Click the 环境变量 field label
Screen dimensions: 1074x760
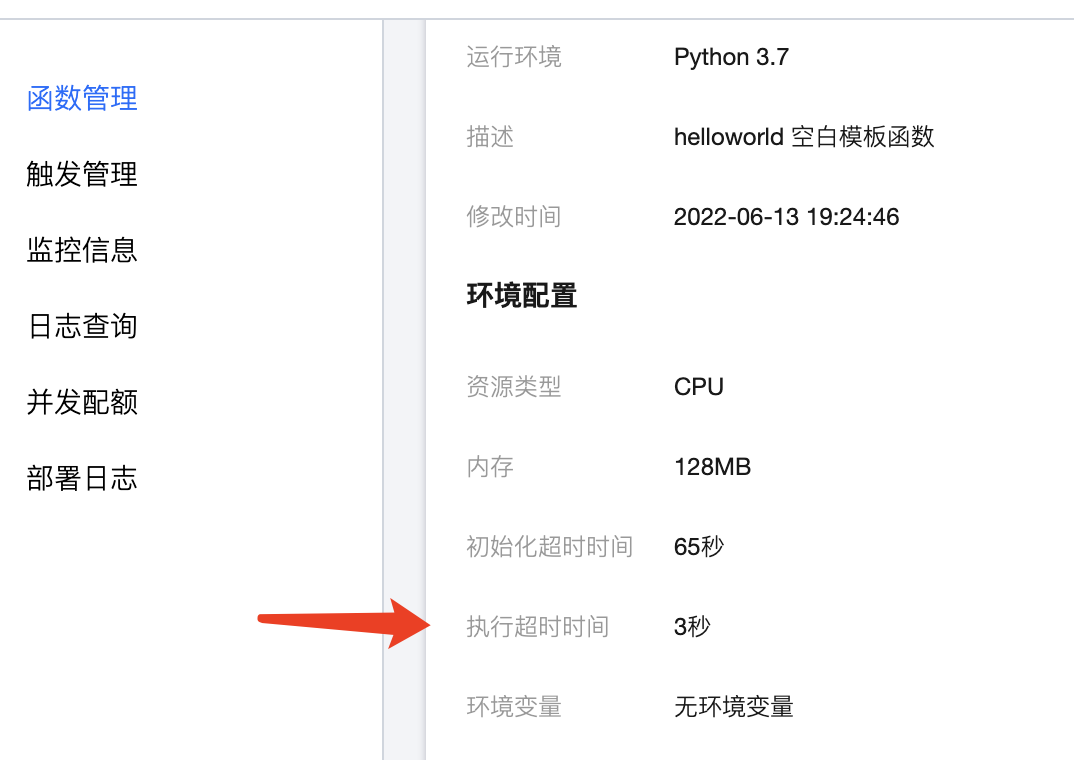514,707
